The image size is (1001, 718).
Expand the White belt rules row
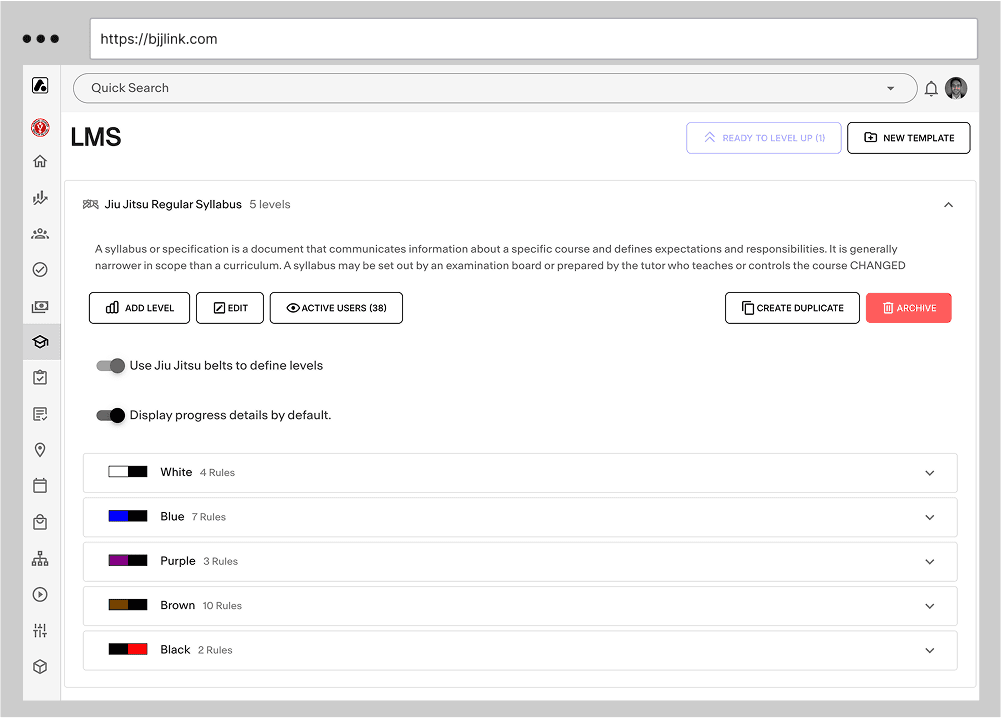point(929,472)
